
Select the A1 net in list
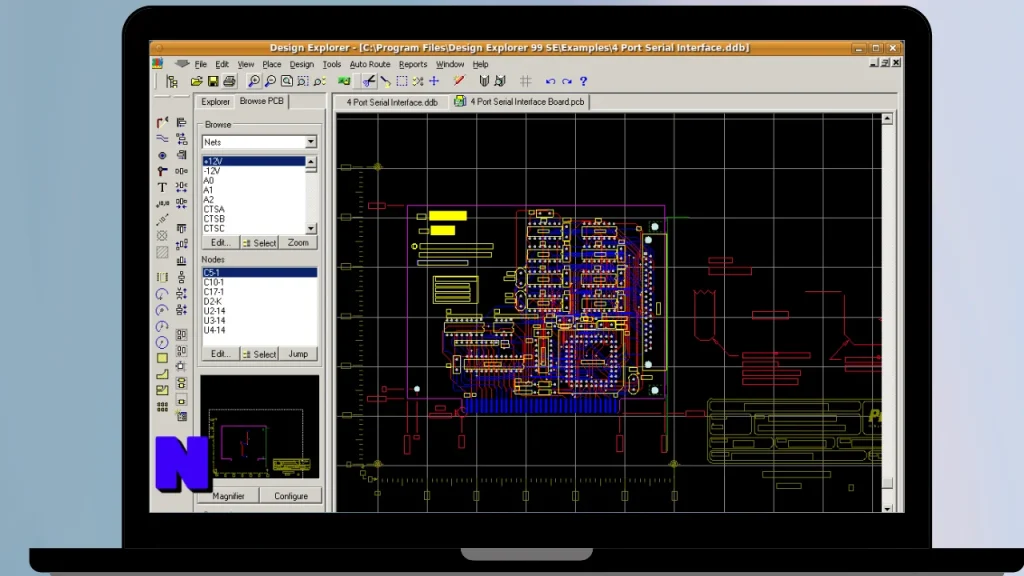(253, 190)
